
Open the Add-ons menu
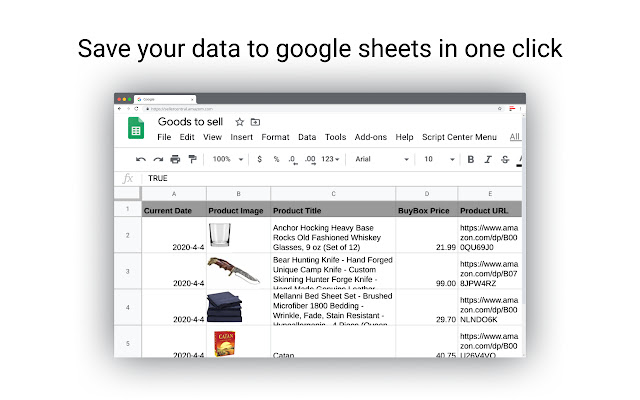[x=371, y=137]
